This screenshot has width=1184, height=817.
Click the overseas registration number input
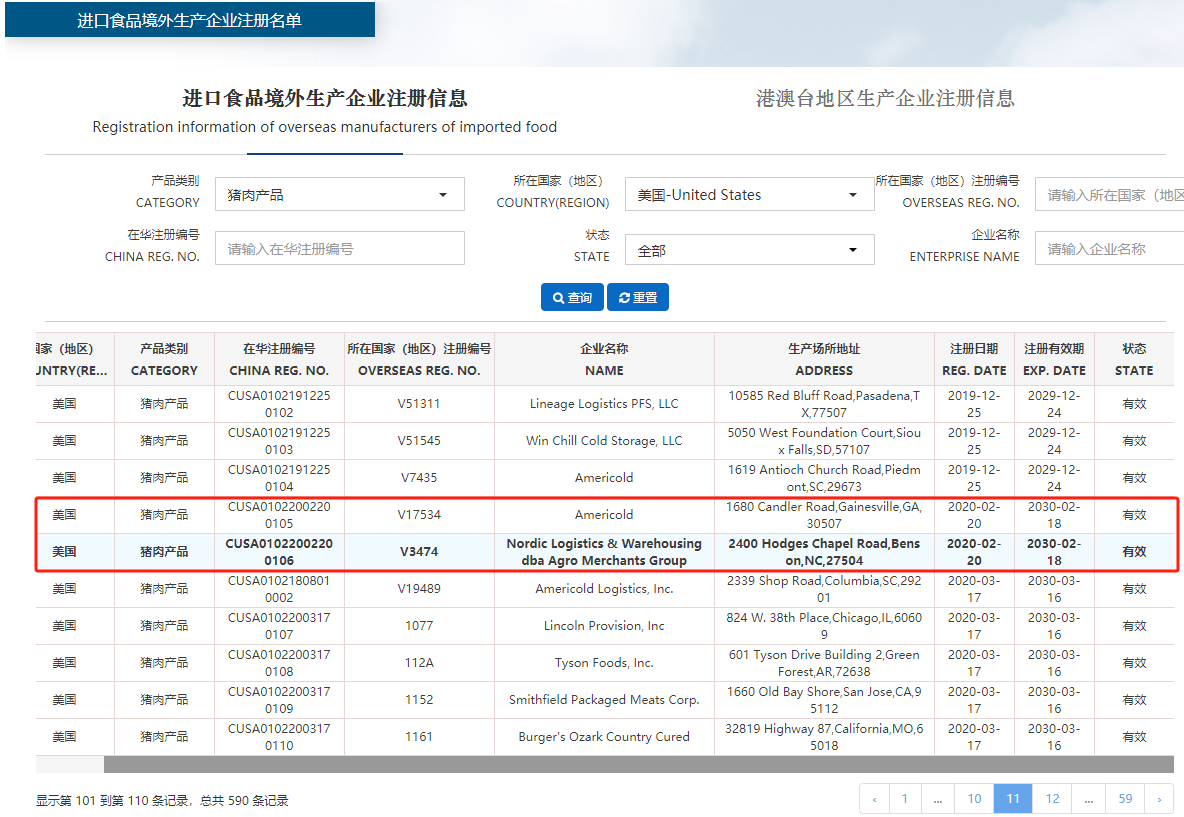(x=1108, y=195)
